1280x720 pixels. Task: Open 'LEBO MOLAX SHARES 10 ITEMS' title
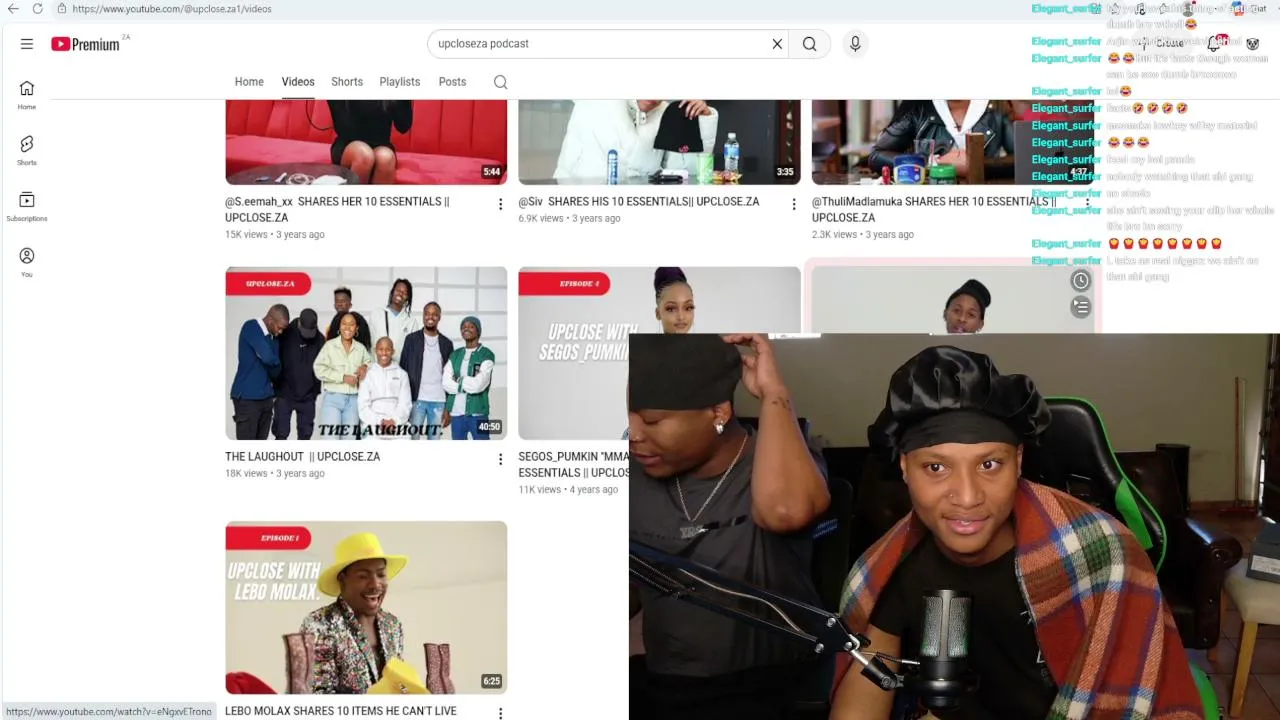[341, 711]
